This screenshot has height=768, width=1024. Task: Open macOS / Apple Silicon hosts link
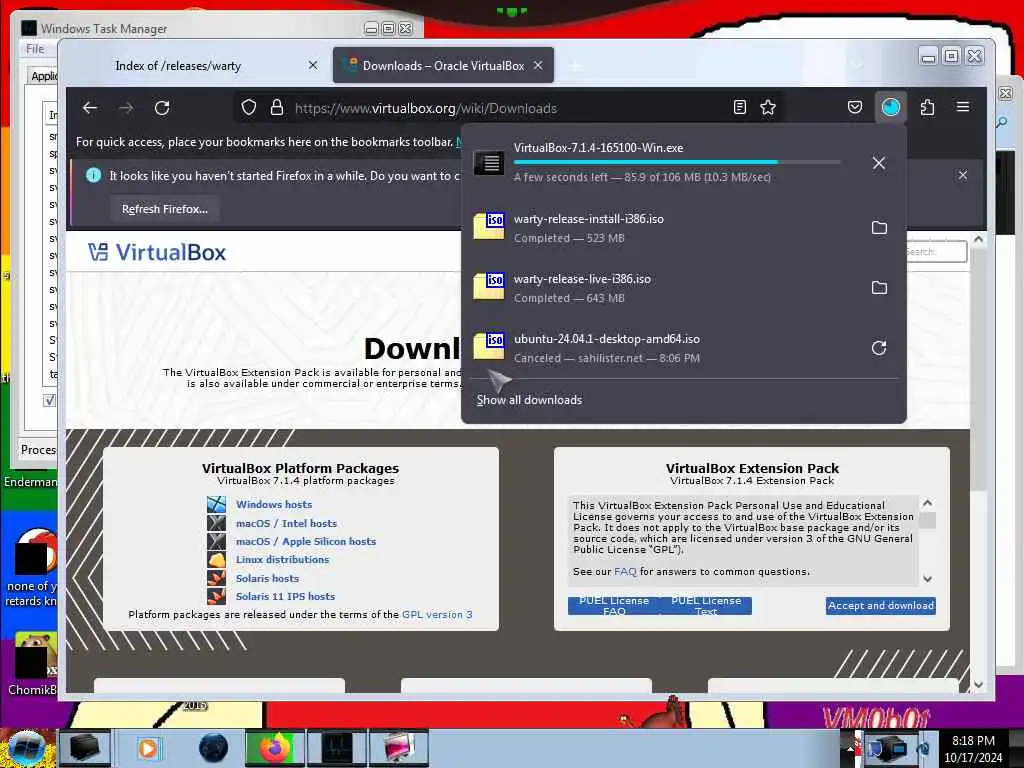306,541
